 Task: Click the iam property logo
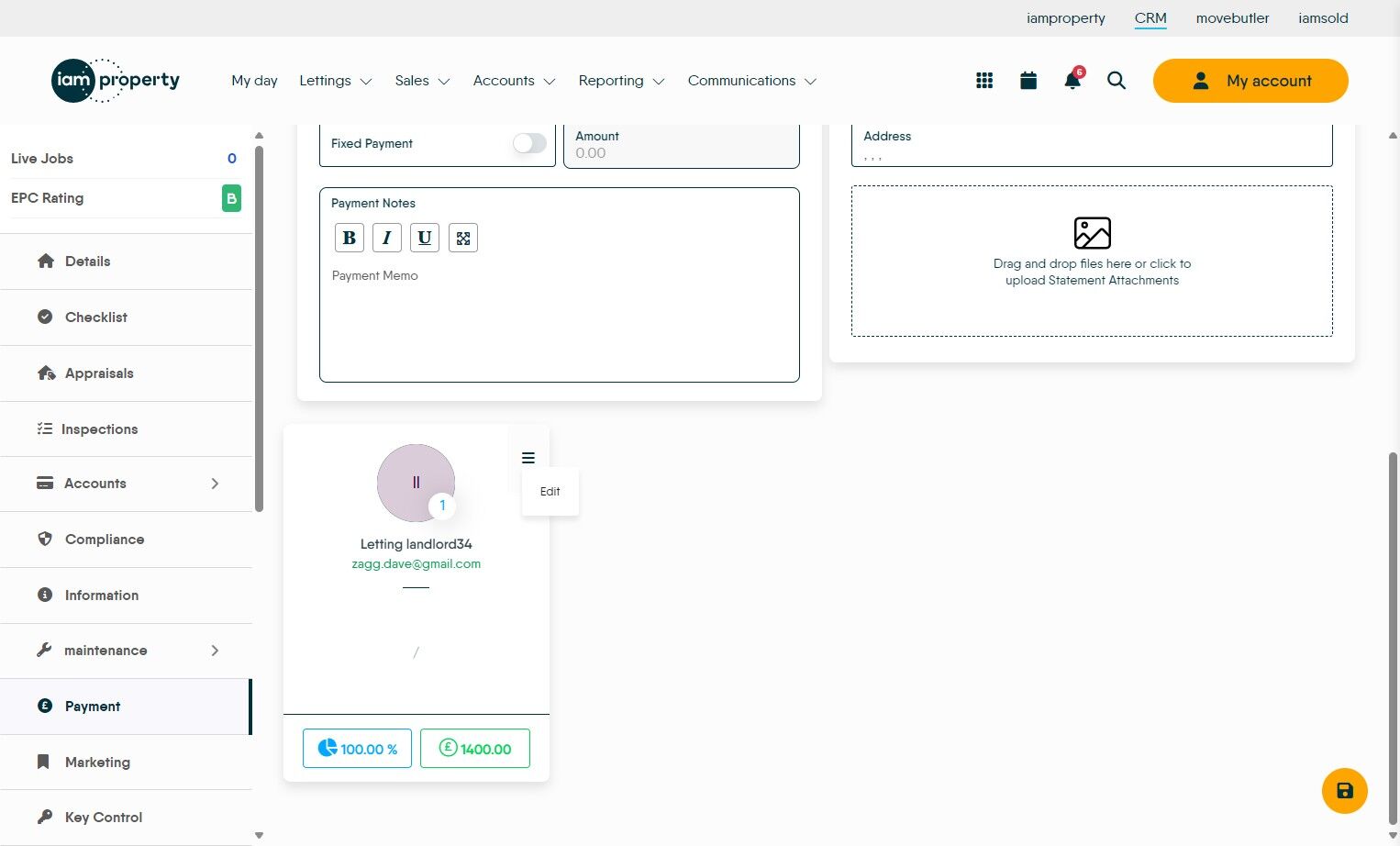click(116, 81)
